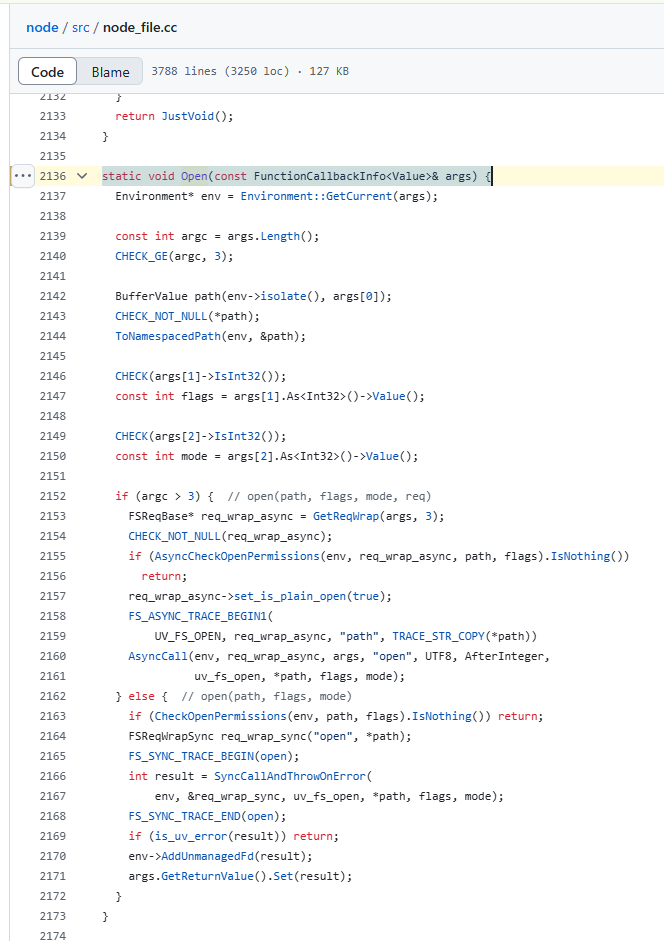Screen dimensions: 664x941
Task: Click CHECK_NOT_NULL on line 2143
Action: [x=161, y=316]
